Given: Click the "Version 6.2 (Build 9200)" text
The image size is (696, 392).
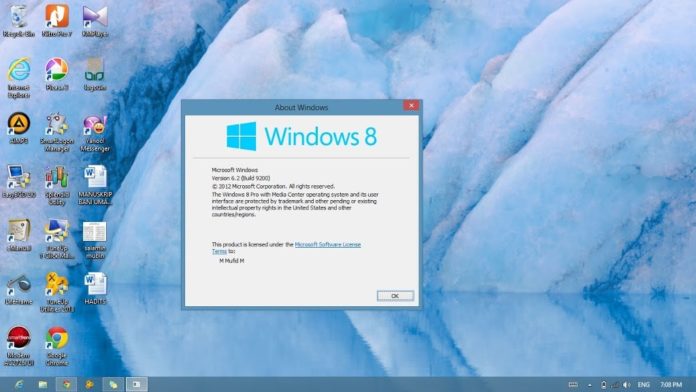Looking at the screenshot, I should [x=241, y=178].
